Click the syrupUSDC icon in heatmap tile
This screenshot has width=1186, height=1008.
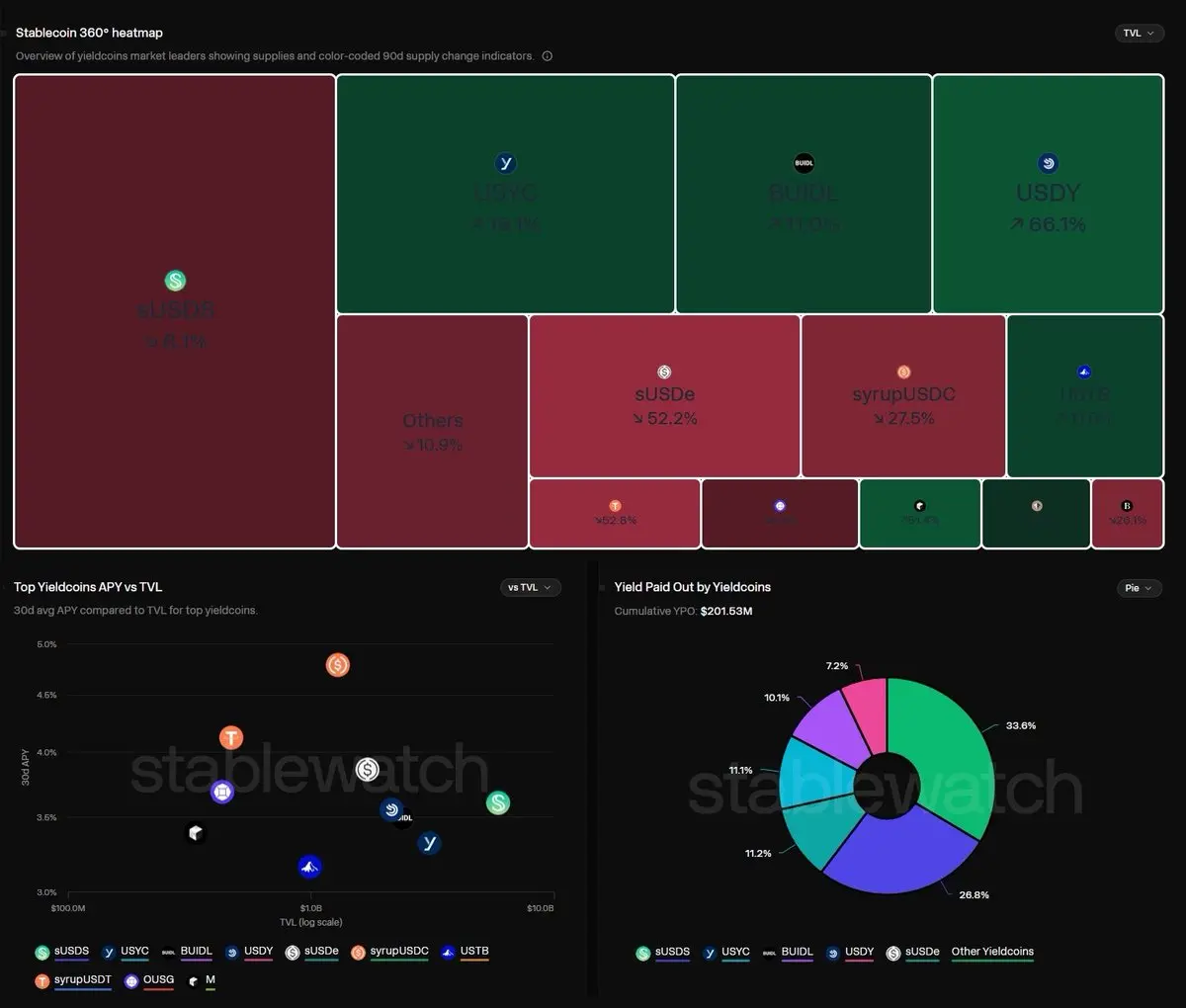point(903,372)
